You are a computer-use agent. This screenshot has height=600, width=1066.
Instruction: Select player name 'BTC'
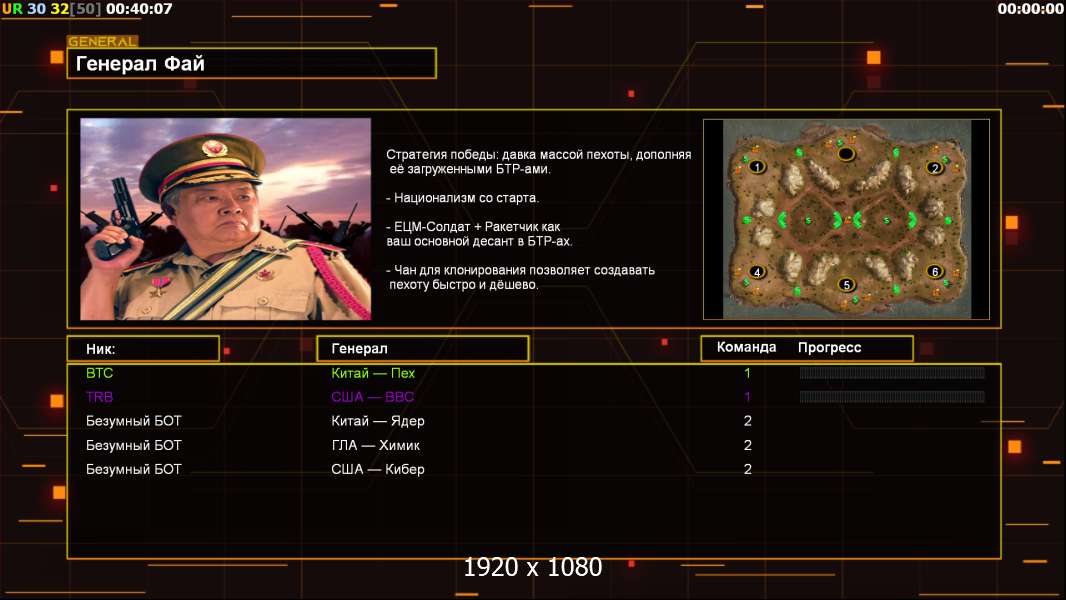click(x=99, y=373)
